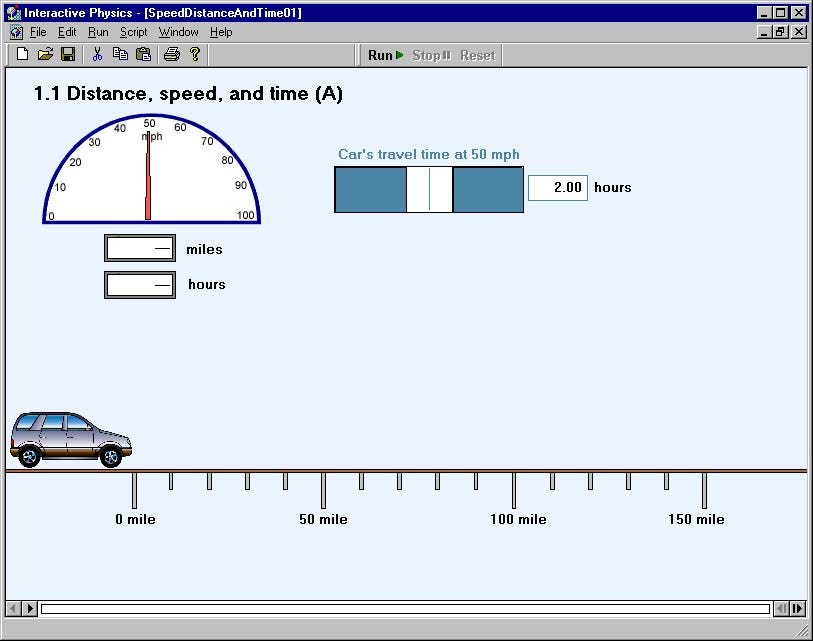This screenshot has height=641, width=813.
Task: Open the Run menu
Action: pyautogui.click(x=98, y=32)
